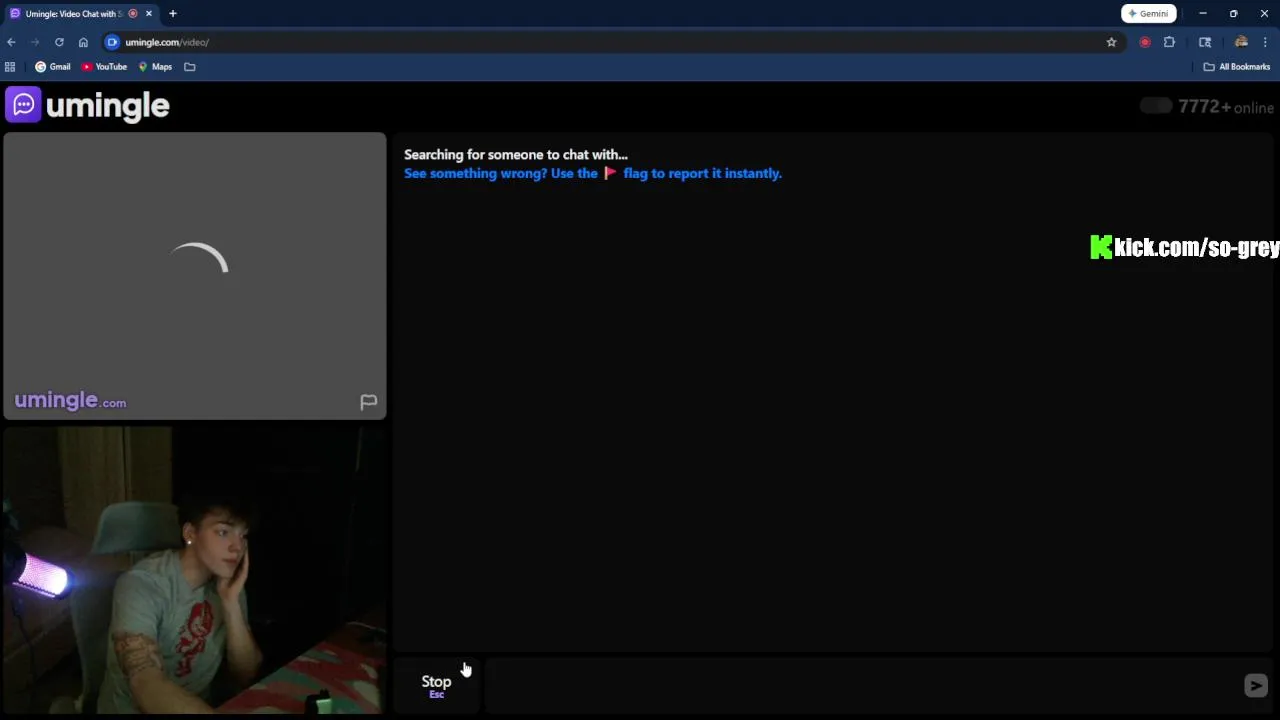
Task: Click the Umingle logo
Action: (88, 105)
